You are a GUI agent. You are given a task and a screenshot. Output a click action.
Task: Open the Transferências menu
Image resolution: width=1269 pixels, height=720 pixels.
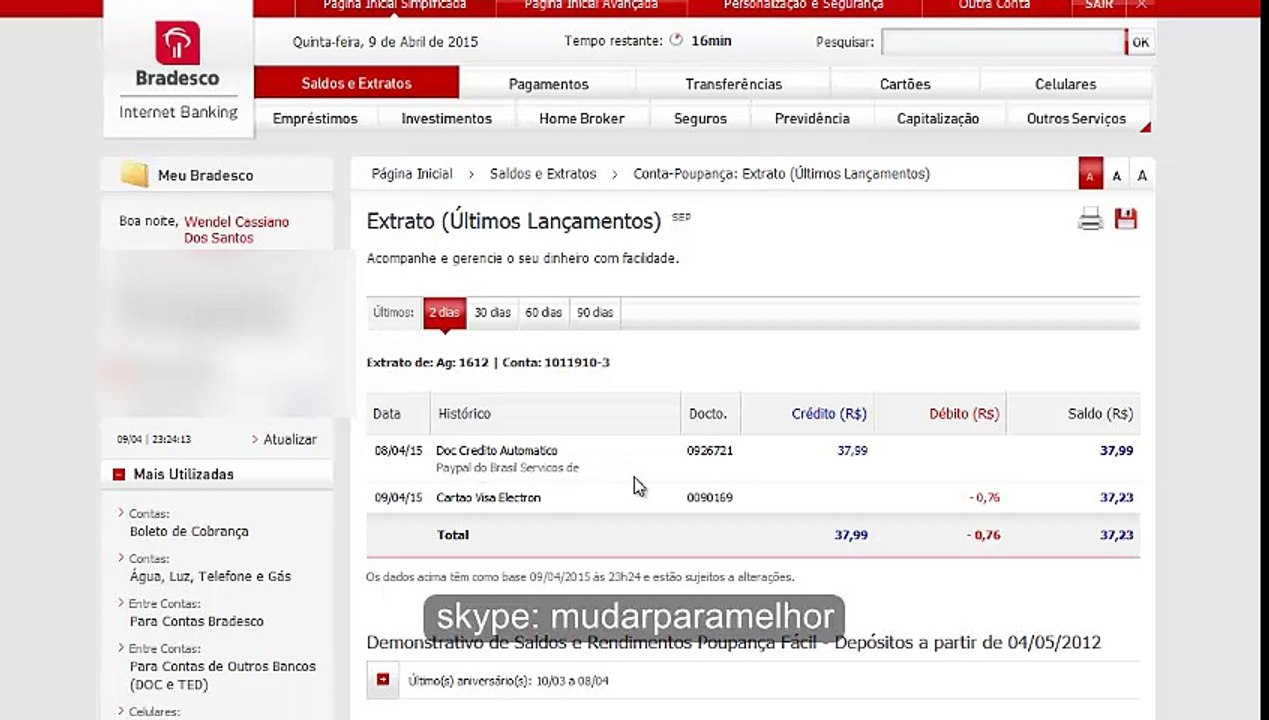pos(734,84)
